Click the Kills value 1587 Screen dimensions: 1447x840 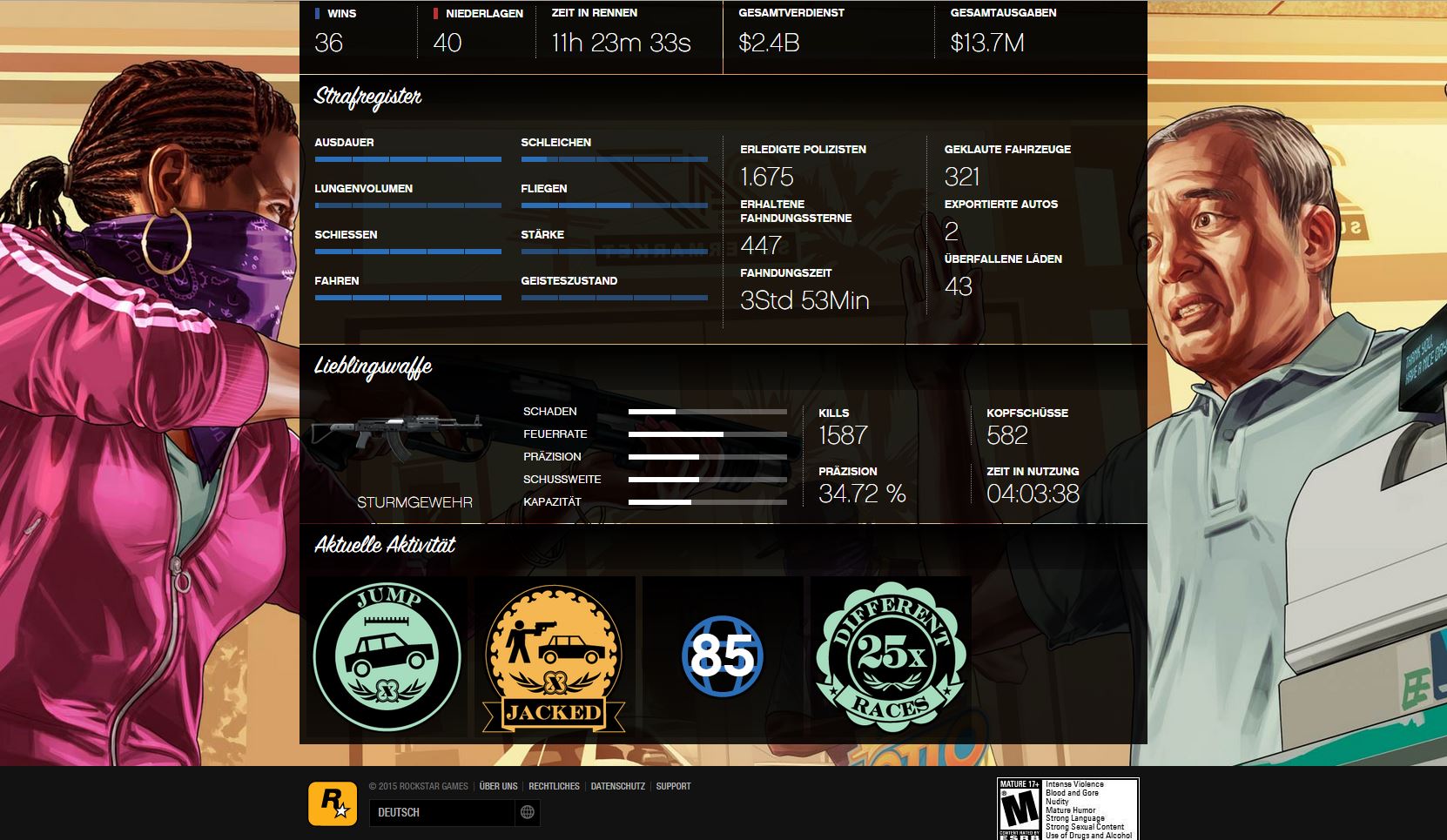point(843,435)
